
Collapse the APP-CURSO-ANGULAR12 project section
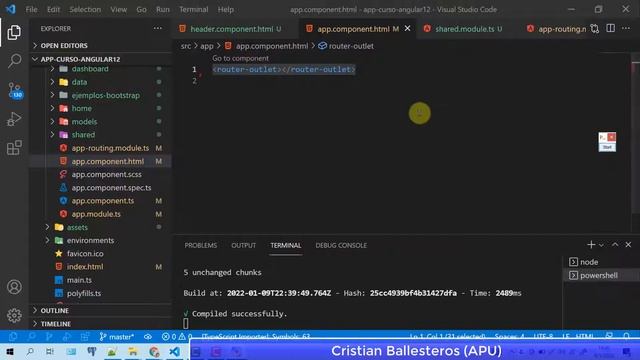[x=100, y=59]
